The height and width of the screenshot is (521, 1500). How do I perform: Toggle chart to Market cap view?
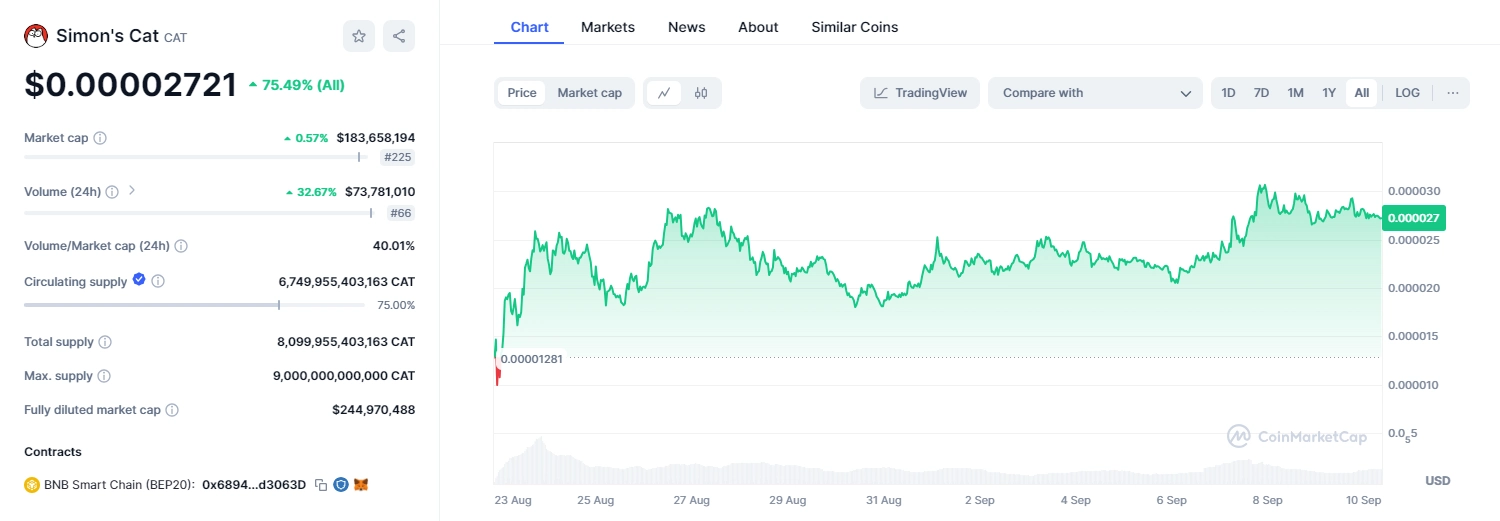click(x=589, y=93)
